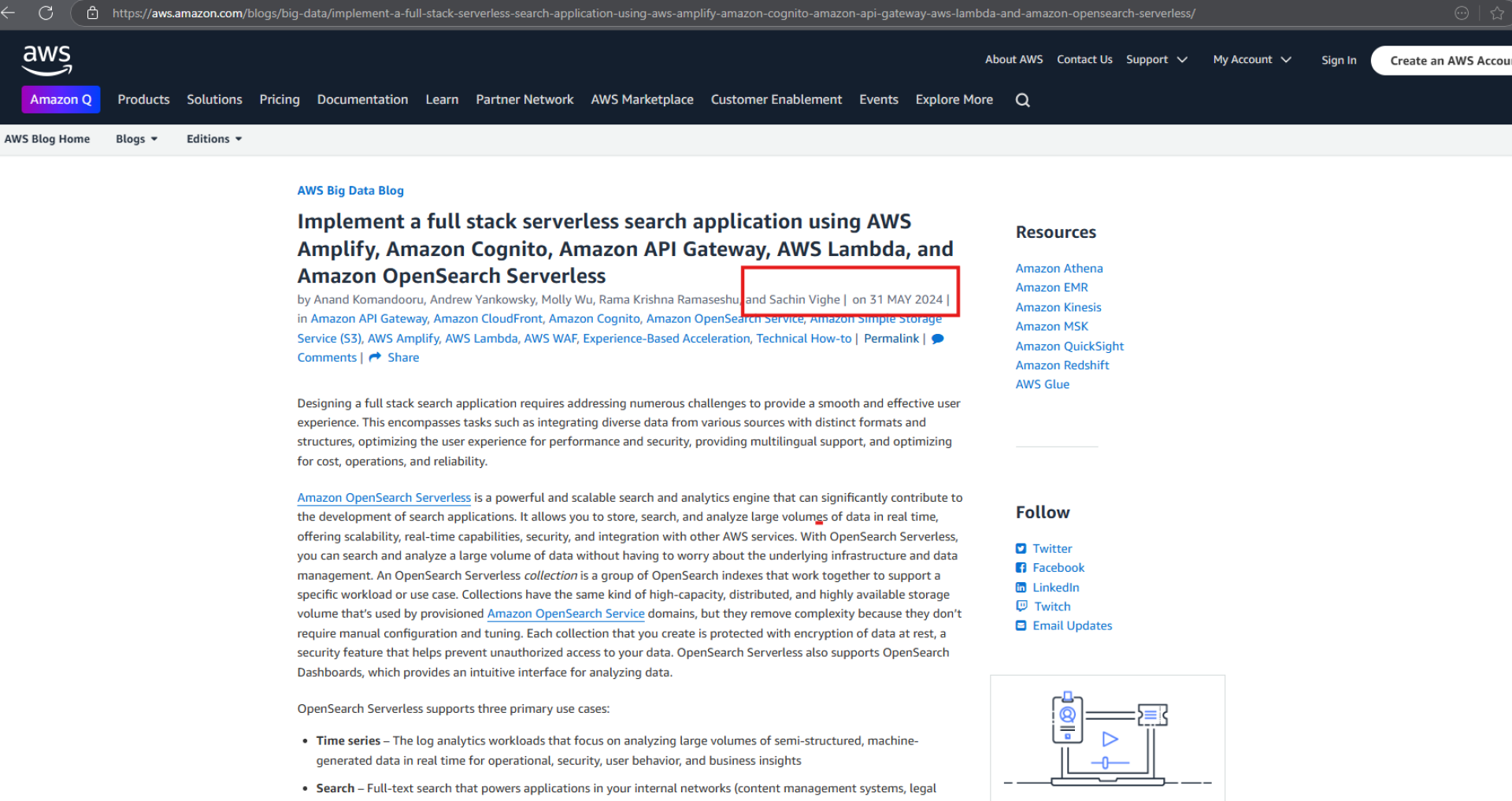This screenshot has width=1512, height=801.
Task: Click the comments speech bubble icon
Action: click(x=937, y=338)
